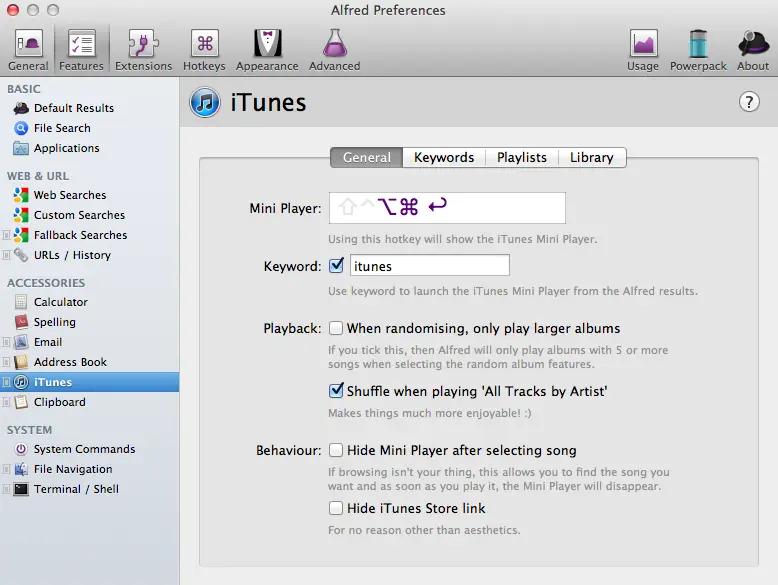778x585 pixels.
Task: Click the Powerpack marker beside Clipboard
Action: pyautogui.click(x=6, y=402)
